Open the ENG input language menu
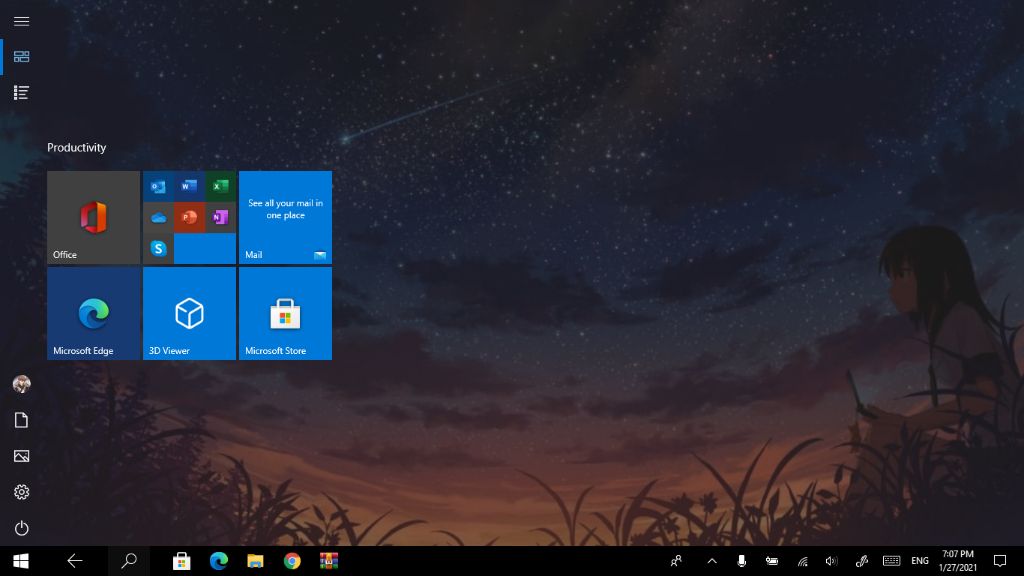This screenshot has width=1024, height=576. click(x=920, y=561)
